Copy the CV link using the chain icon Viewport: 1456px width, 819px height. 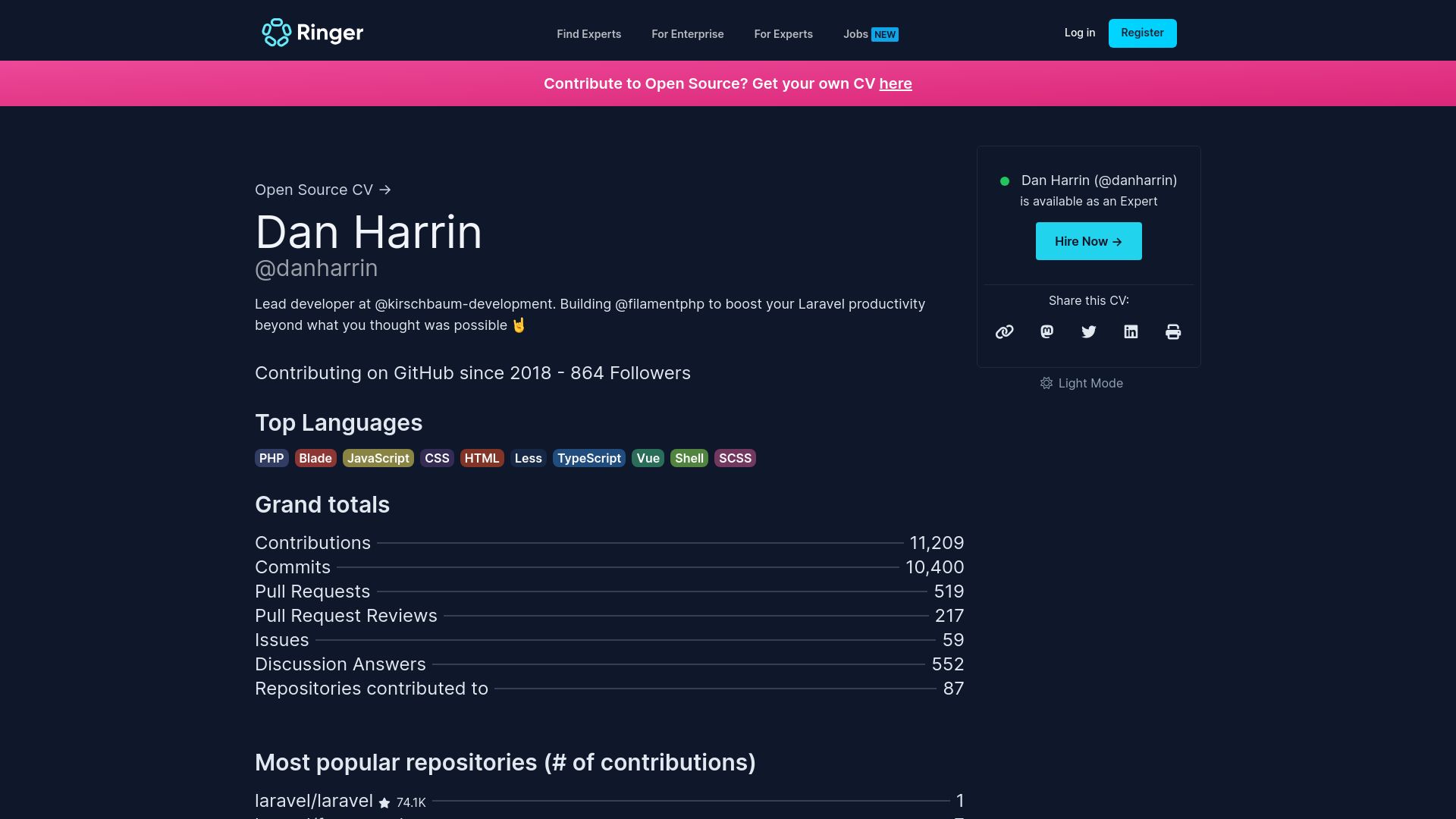1004,331
